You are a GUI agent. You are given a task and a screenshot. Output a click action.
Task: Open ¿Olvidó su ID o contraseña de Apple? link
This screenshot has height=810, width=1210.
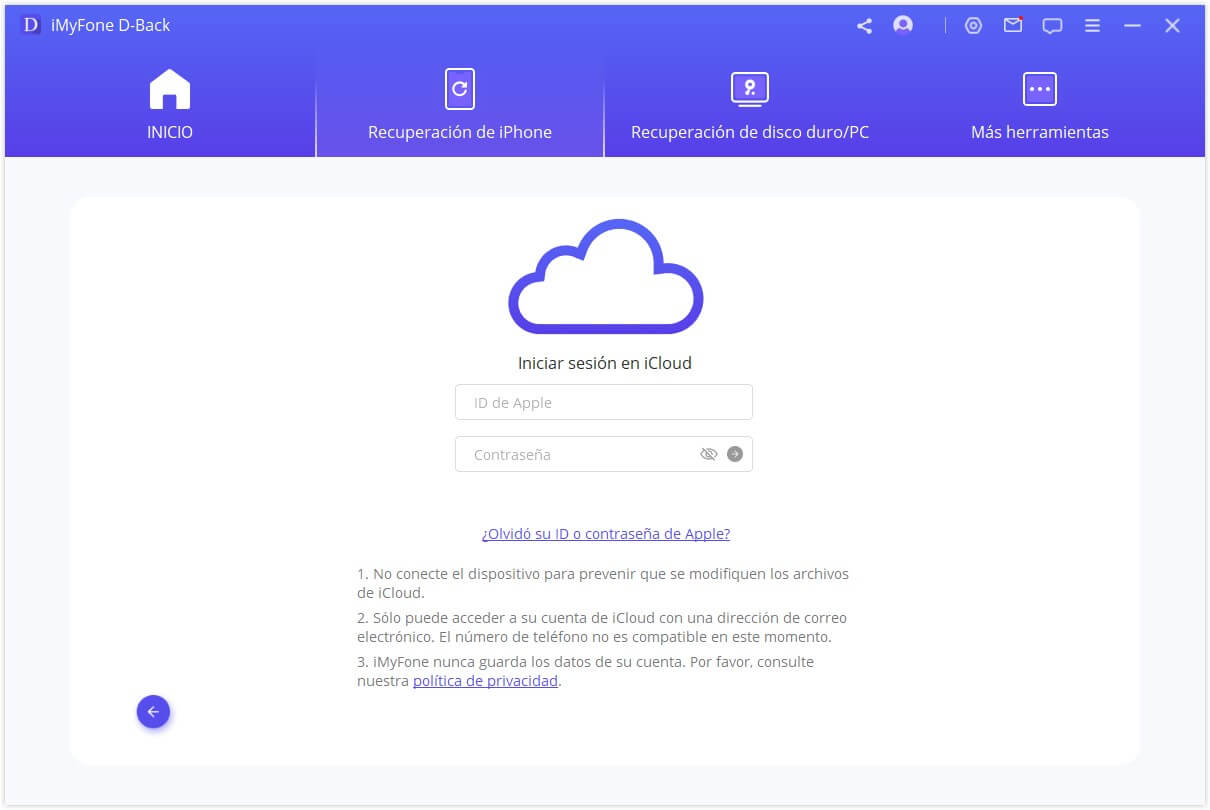pyautogui.click(x=604, y=533)
